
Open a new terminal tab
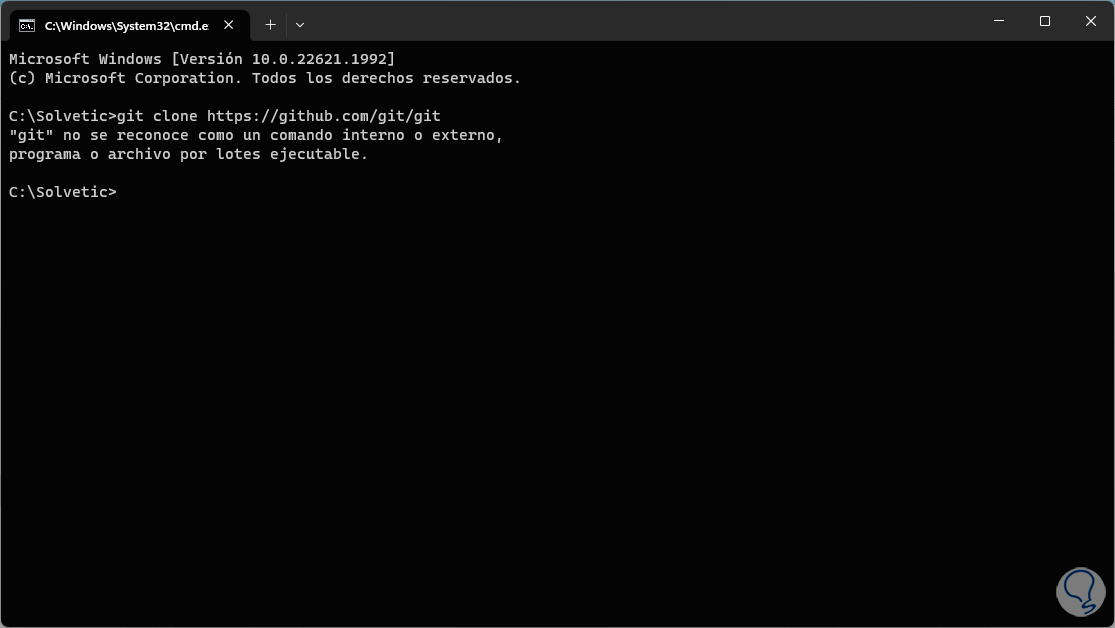point(270,24)
